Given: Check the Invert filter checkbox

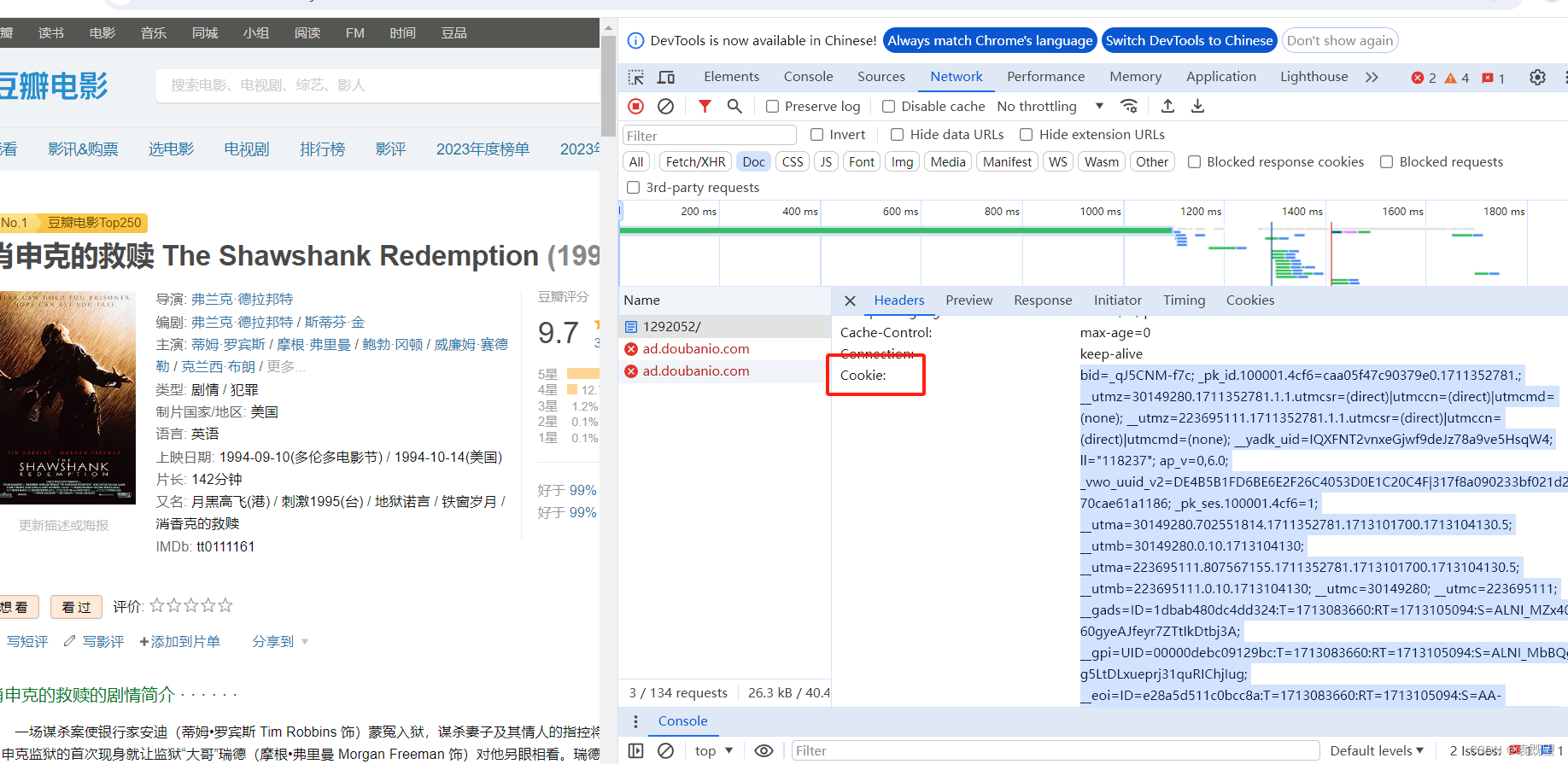Looking at the screenshot, I should (x=816, y=134).
